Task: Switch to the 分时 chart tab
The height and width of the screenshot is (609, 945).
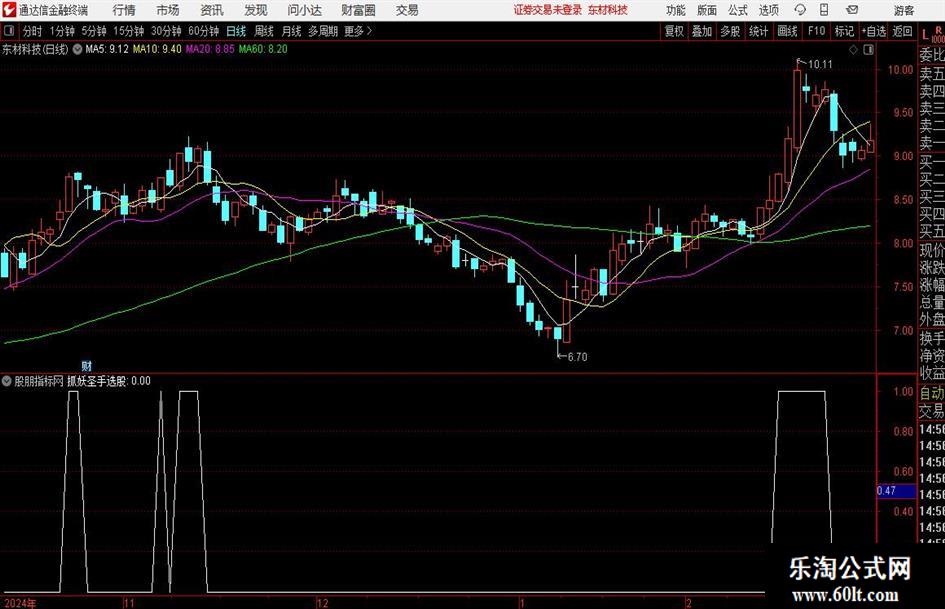Action: pyautogui.click(x=32, y=31)
